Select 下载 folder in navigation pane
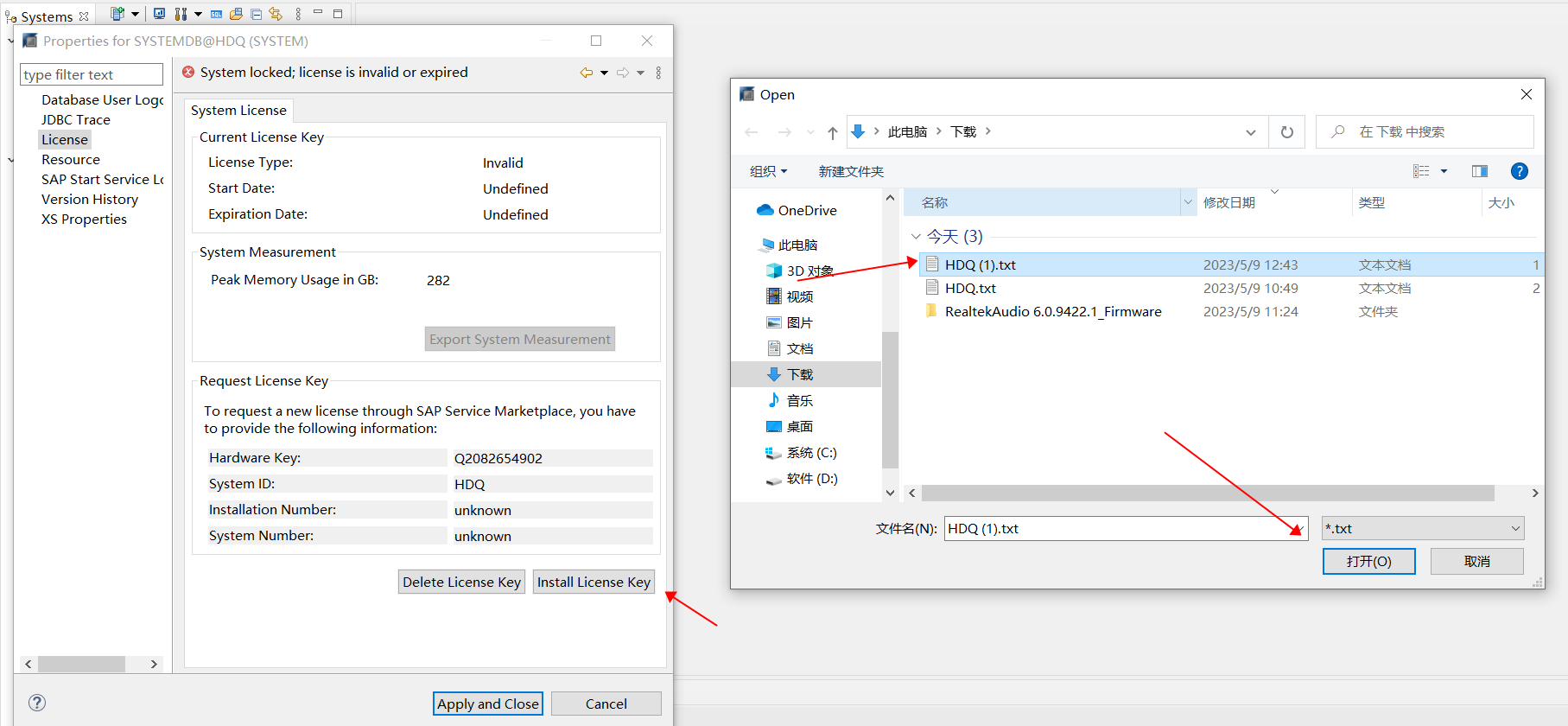Image resolution: width=1568 pixels, height=726 pixels. pyautogui.click(x=800, y=374)
